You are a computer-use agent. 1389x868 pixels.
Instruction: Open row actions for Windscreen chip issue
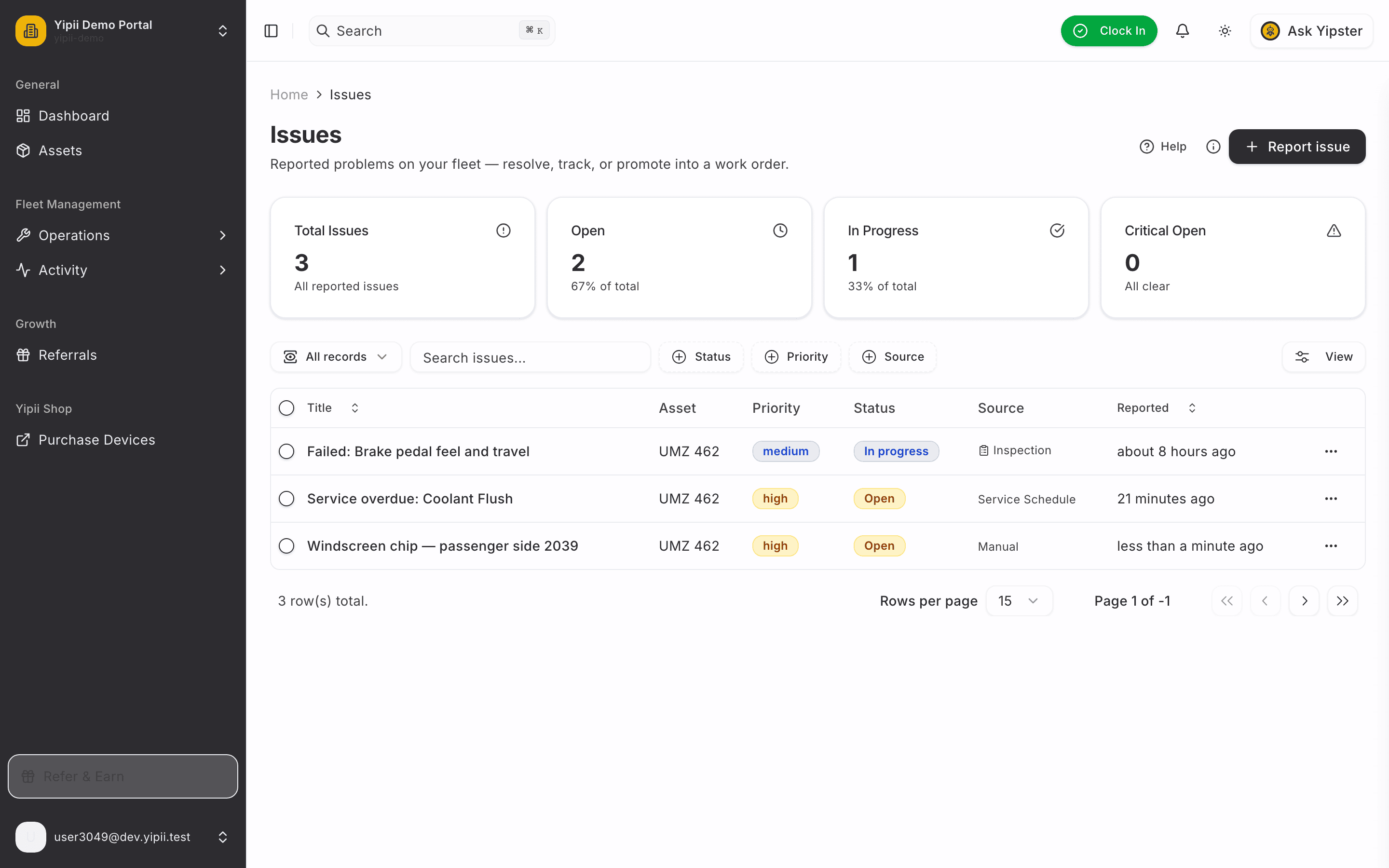(x=1331, y=546)
